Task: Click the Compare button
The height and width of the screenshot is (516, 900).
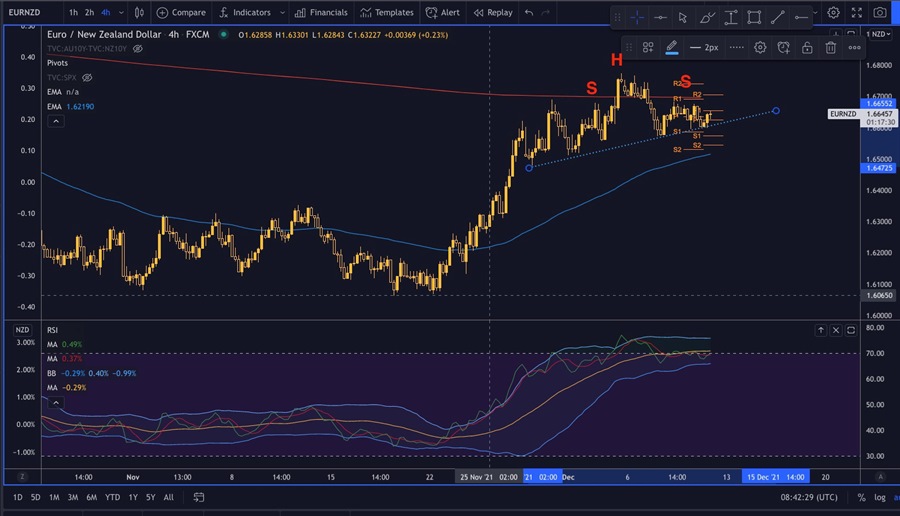Action: pos(180,13)
